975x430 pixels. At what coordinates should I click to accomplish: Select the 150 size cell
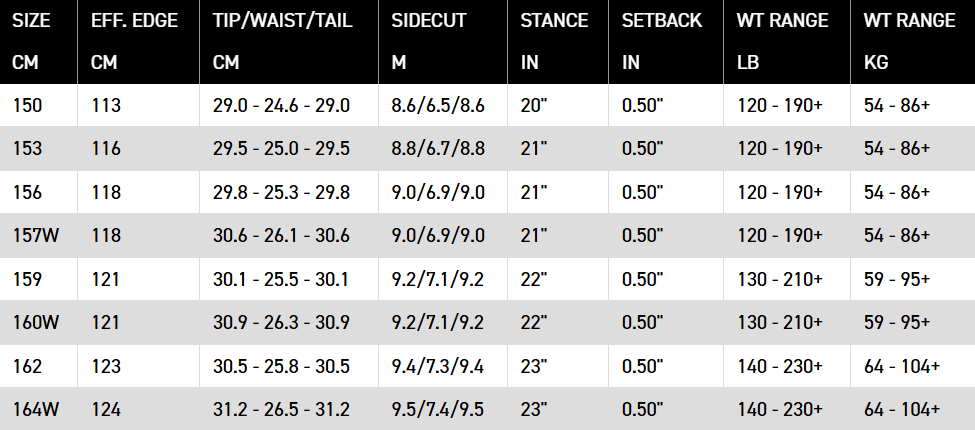pyautogui.click(x=27, y=105)
